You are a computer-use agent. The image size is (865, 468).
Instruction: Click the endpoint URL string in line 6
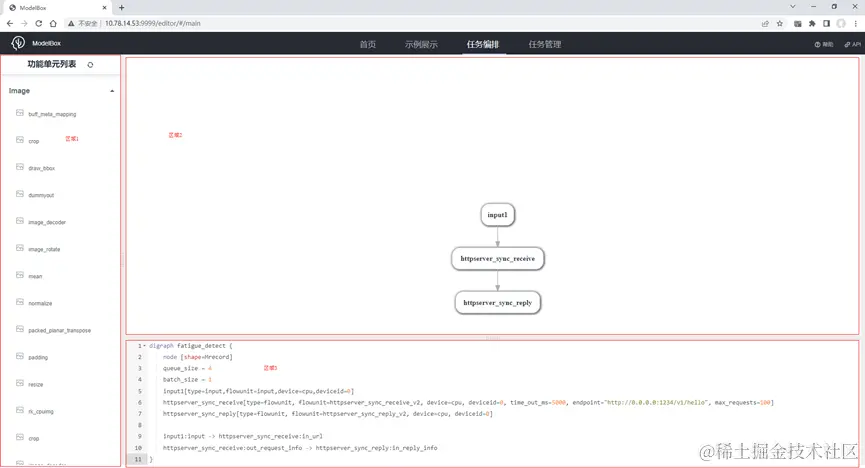click(657, 402)
